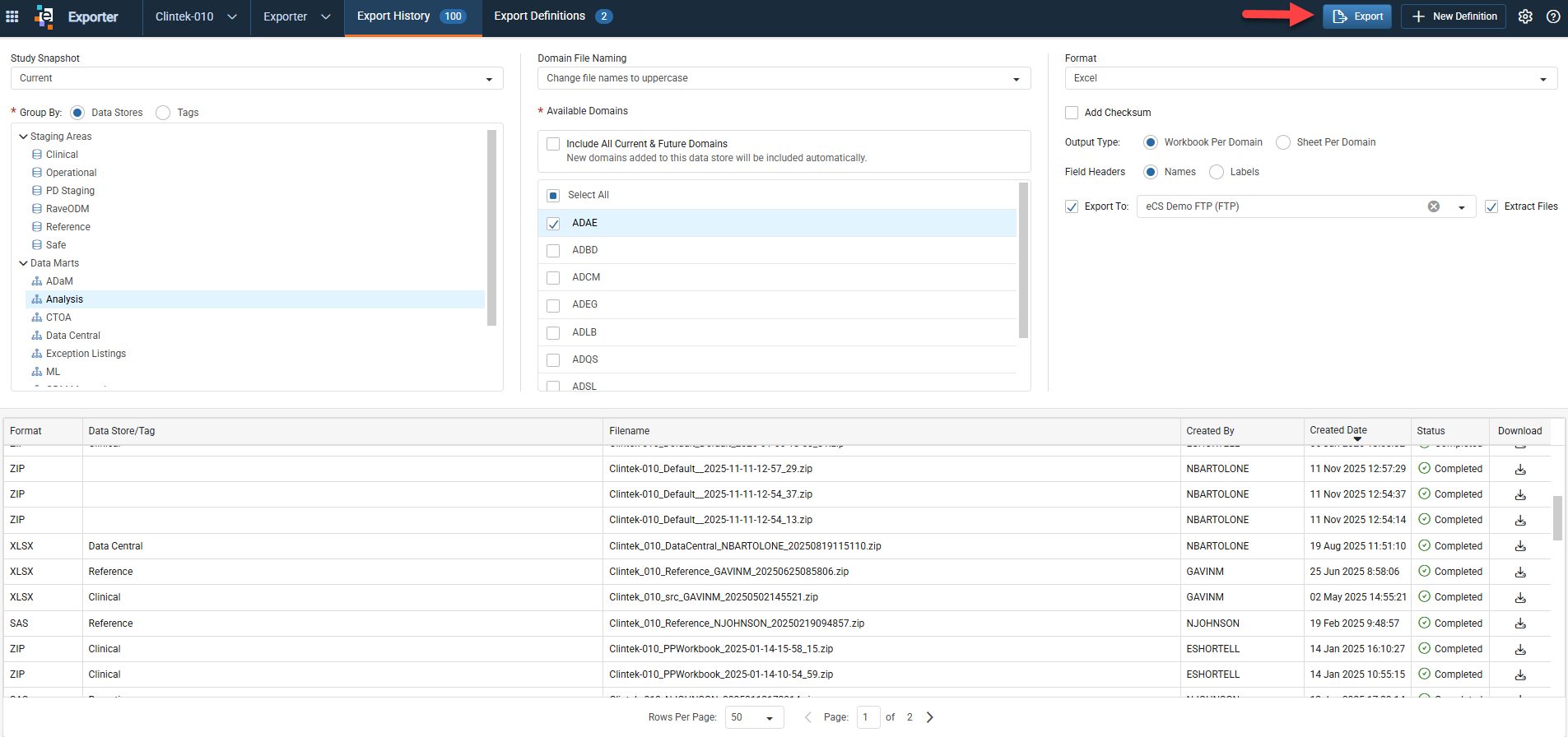The width and height of the screenshot is (1568, 737).
Task: Toggle the Select All domains checkbox
Action: pyautogui.click(x=553, y=196)
